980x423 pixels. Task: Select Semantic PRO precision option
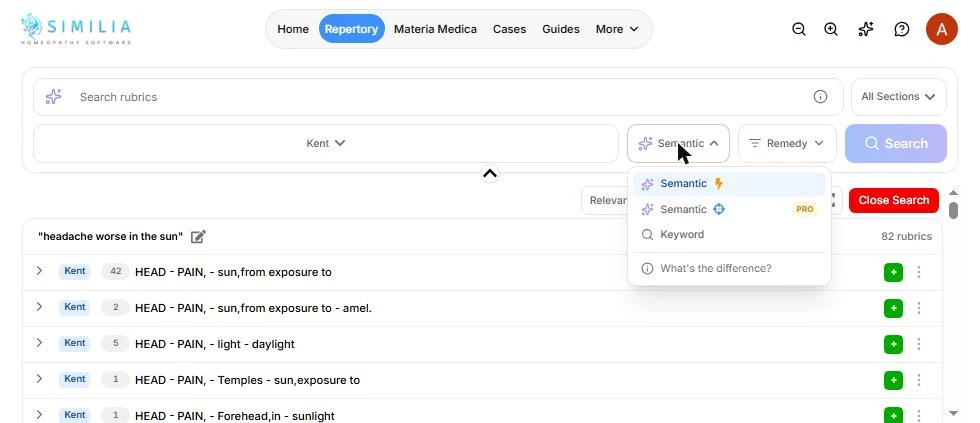(x=729, y=209)
